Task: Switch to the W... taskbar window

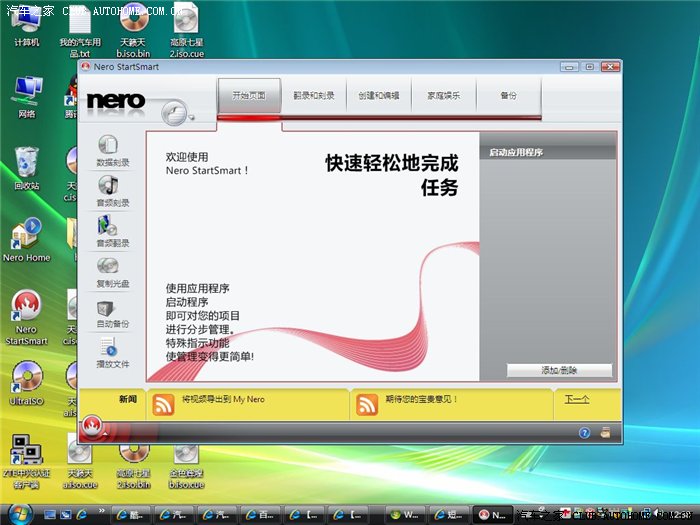Action: (x=405, y=515)
